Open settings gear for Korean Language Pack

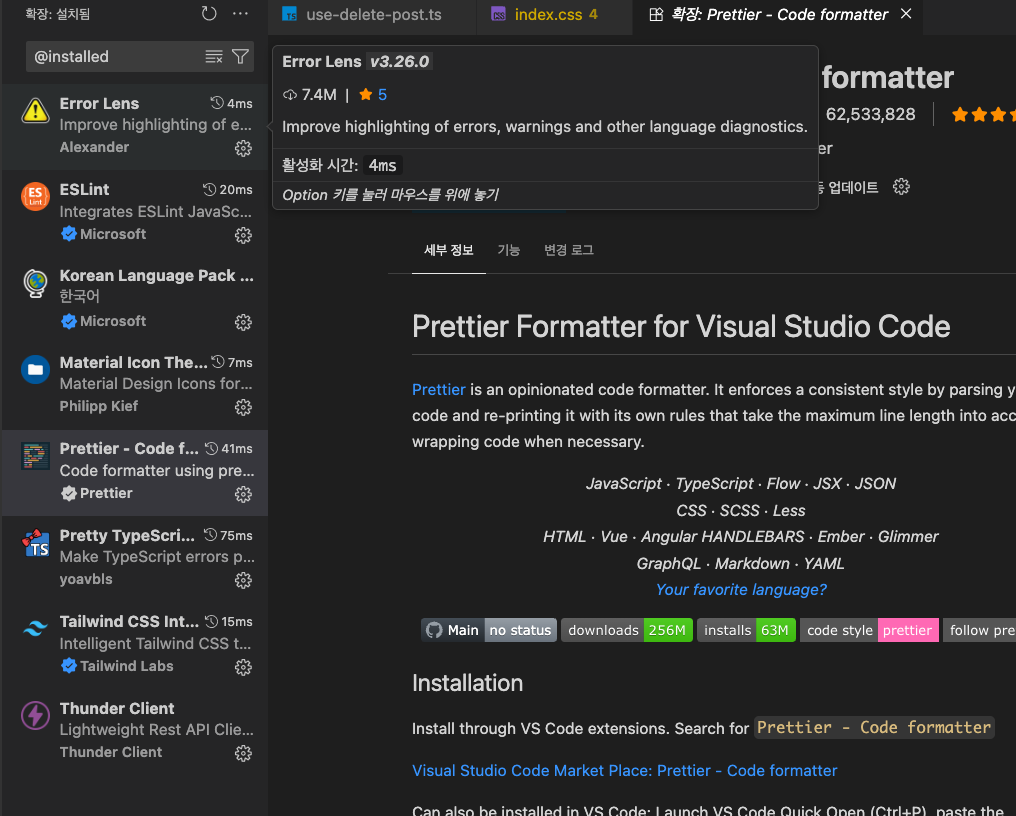[243, 322]
